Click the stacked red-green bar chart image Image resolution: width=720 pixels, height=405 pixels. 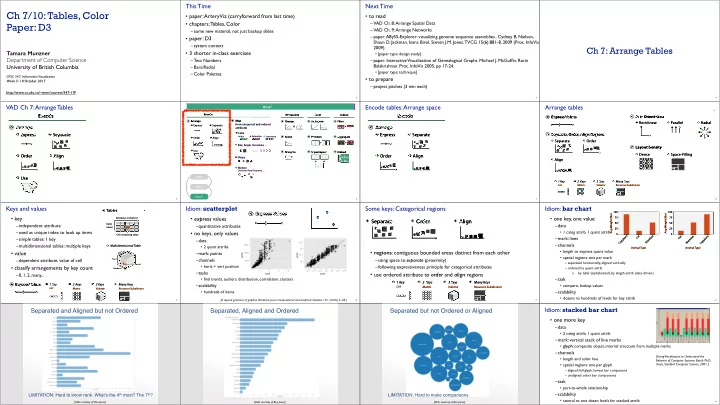pos(683,325)
